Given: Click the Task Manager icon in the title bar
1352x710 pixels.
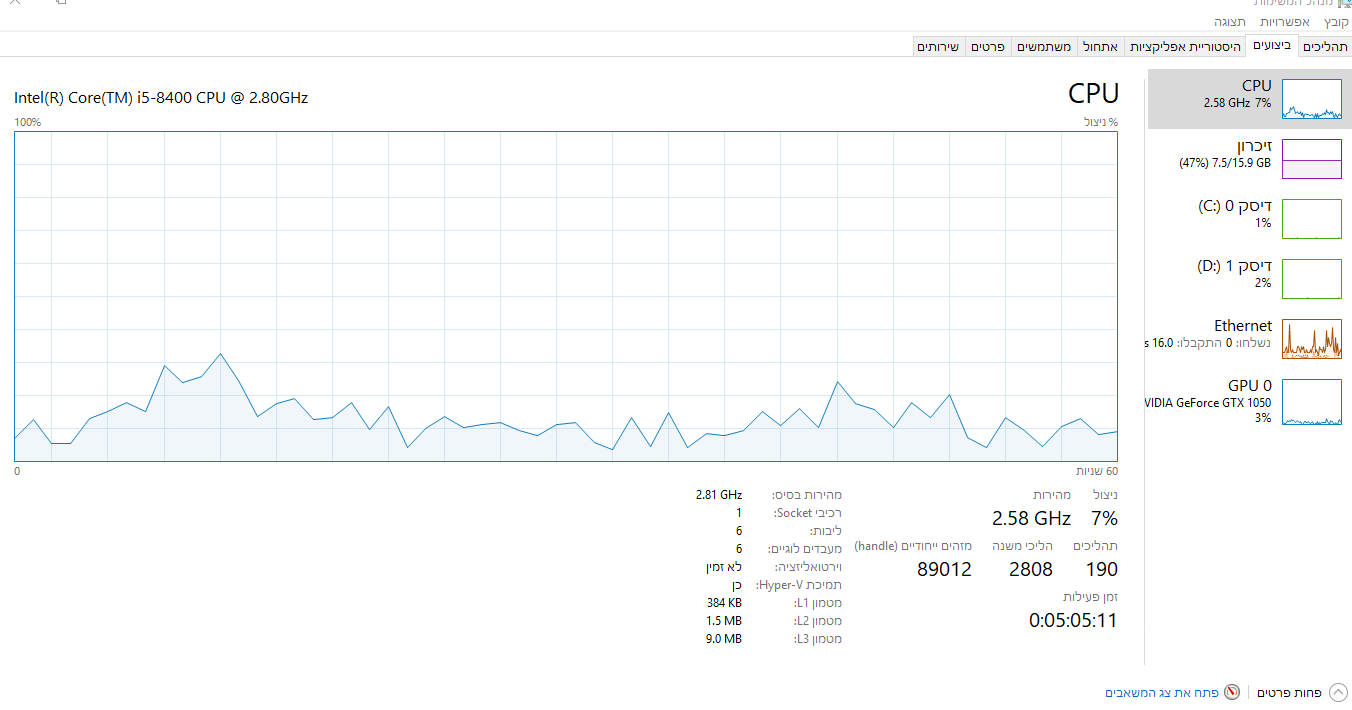Looking at the screenshot, I should [x=1344, y=3].
